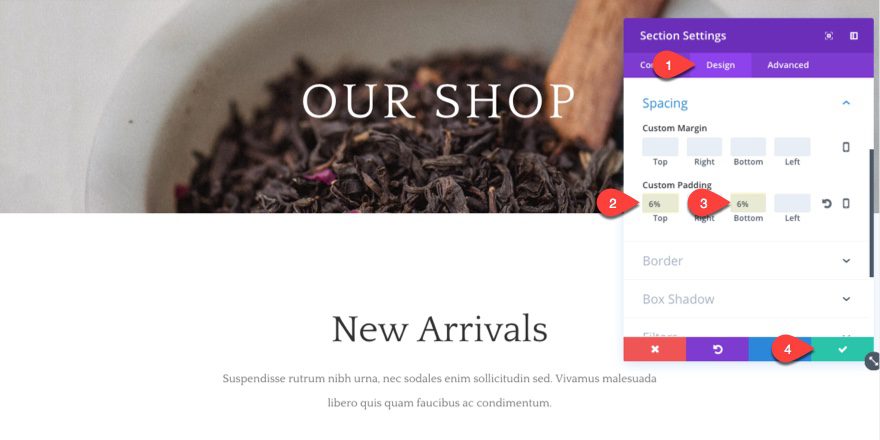Save settings with the green checkmark button
The width and height of the screenshot is (880, 440).
(842, 349)
